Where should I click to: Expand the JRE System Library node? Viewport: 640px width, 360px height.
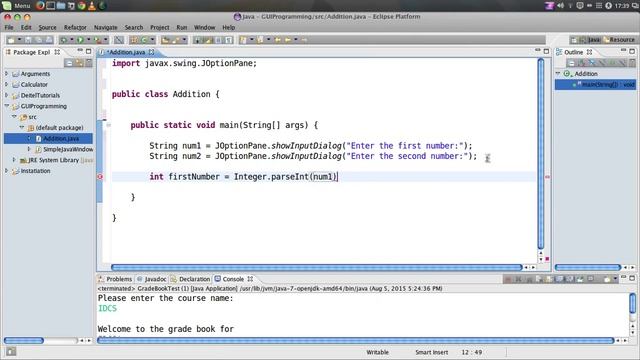pos(14,160)
